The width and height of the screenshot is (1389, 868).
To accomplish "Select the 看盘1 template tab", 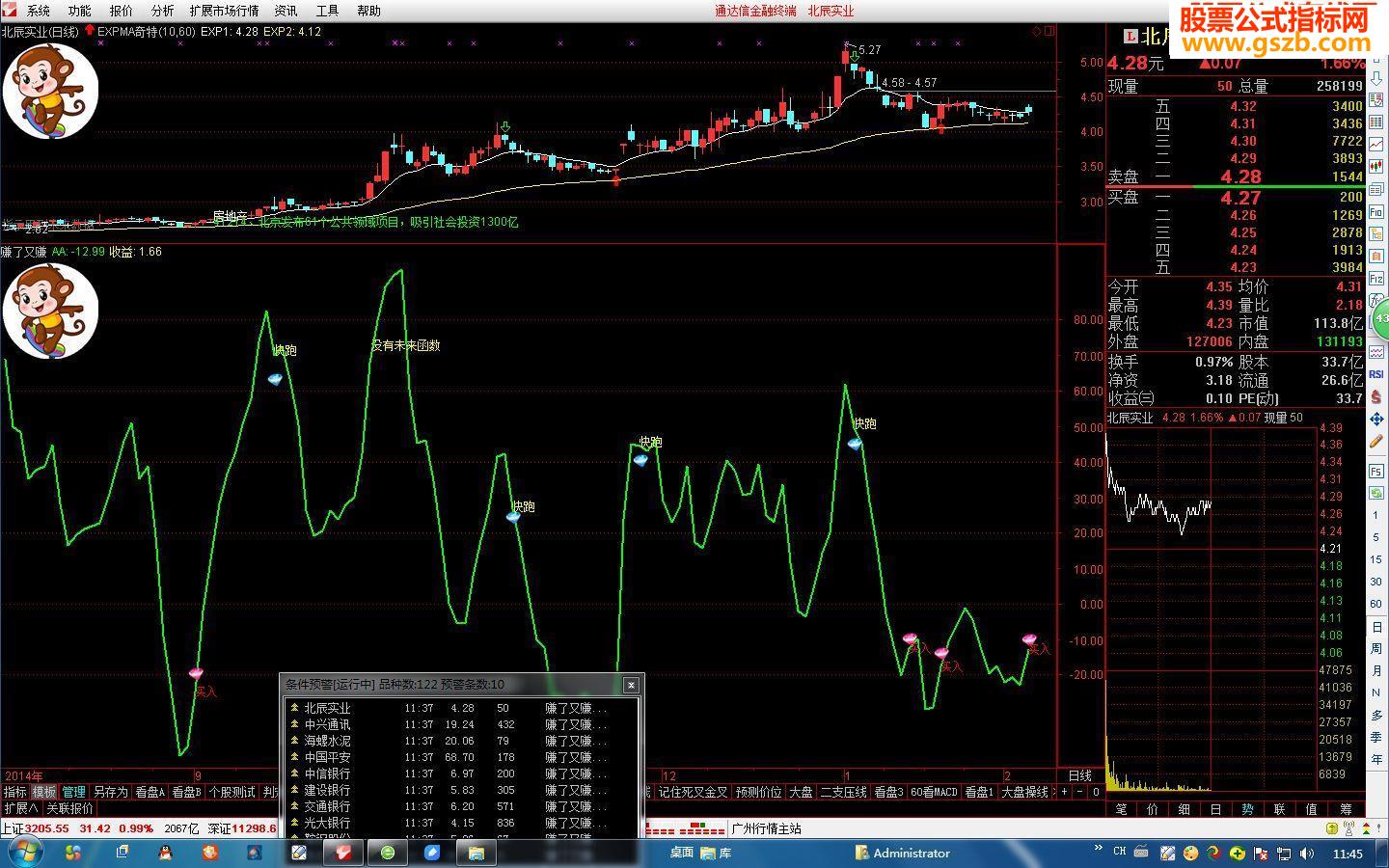I will (x=979, y=792).
